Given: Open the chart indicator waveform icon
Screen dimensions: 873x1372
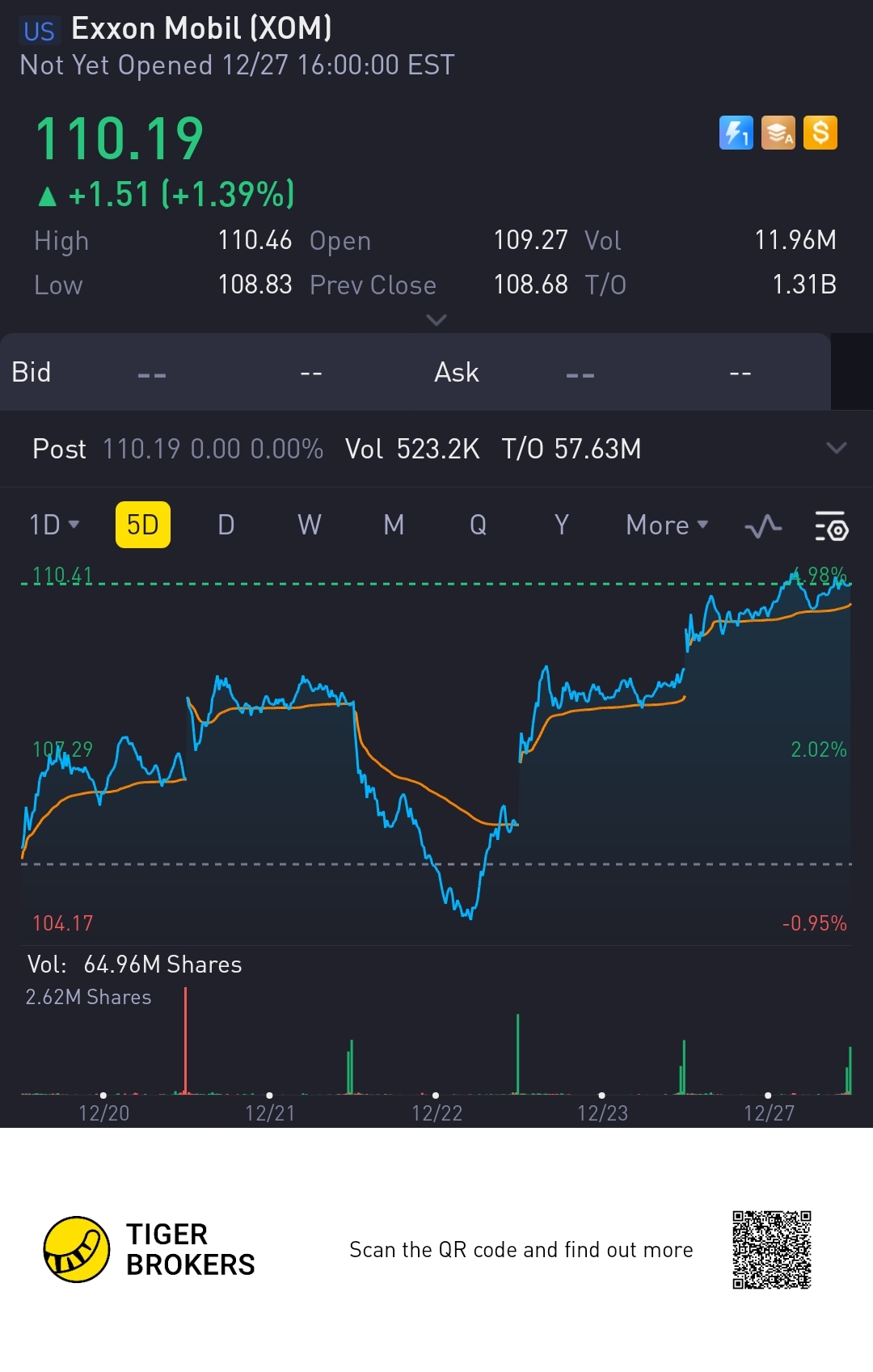Looking at the screenshot, I should point(763,527).
